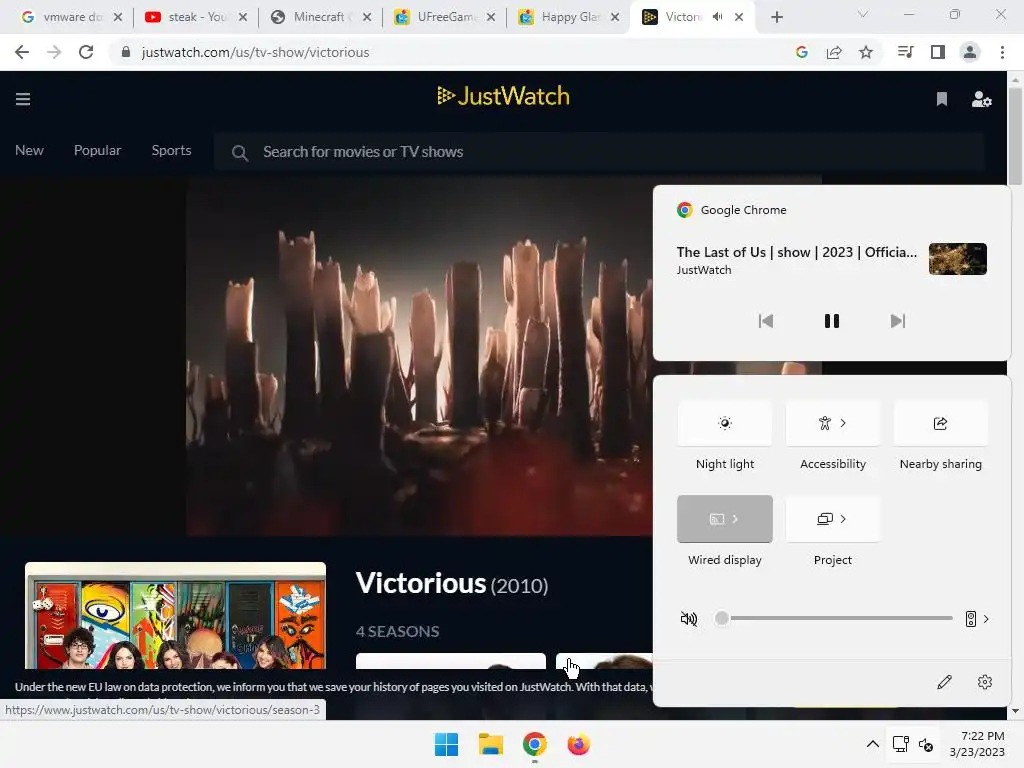Click the Victorious (2010) title

tap(451, 583)
